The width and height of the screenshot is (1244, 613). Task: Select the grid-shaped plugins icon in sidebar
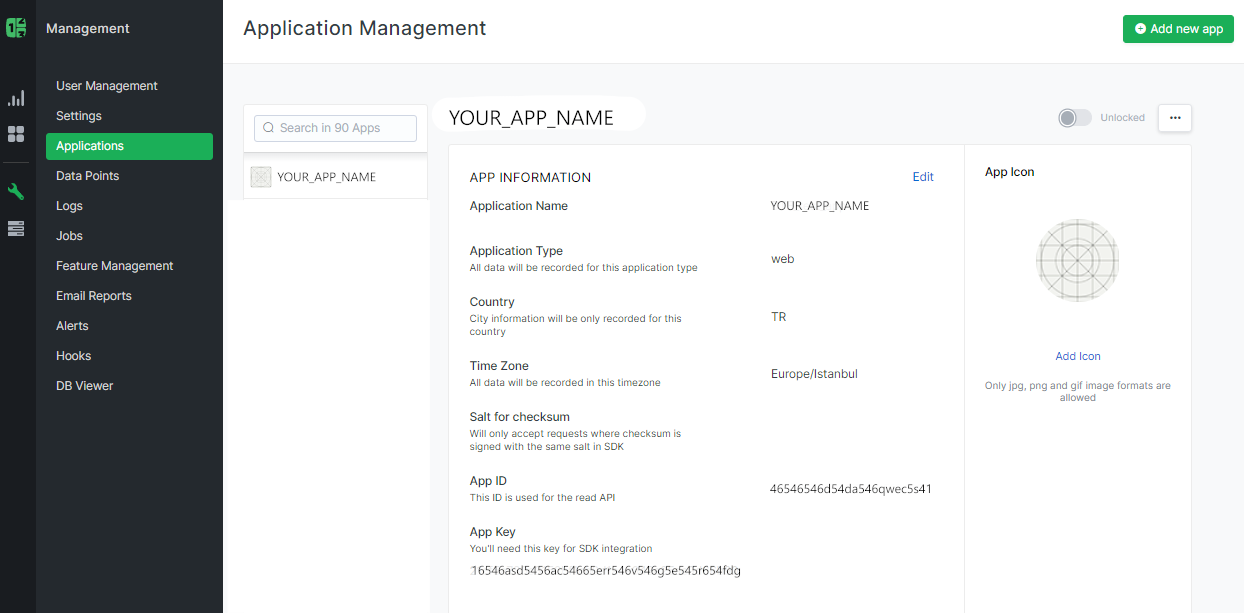pos(15,134)
